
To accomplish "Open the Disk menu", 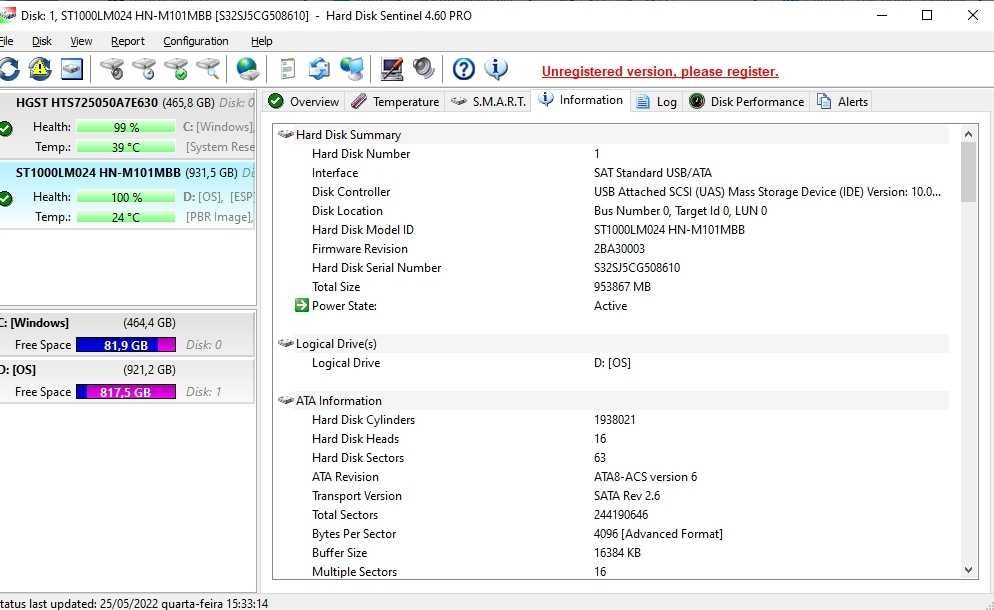I will coord(42,41).
